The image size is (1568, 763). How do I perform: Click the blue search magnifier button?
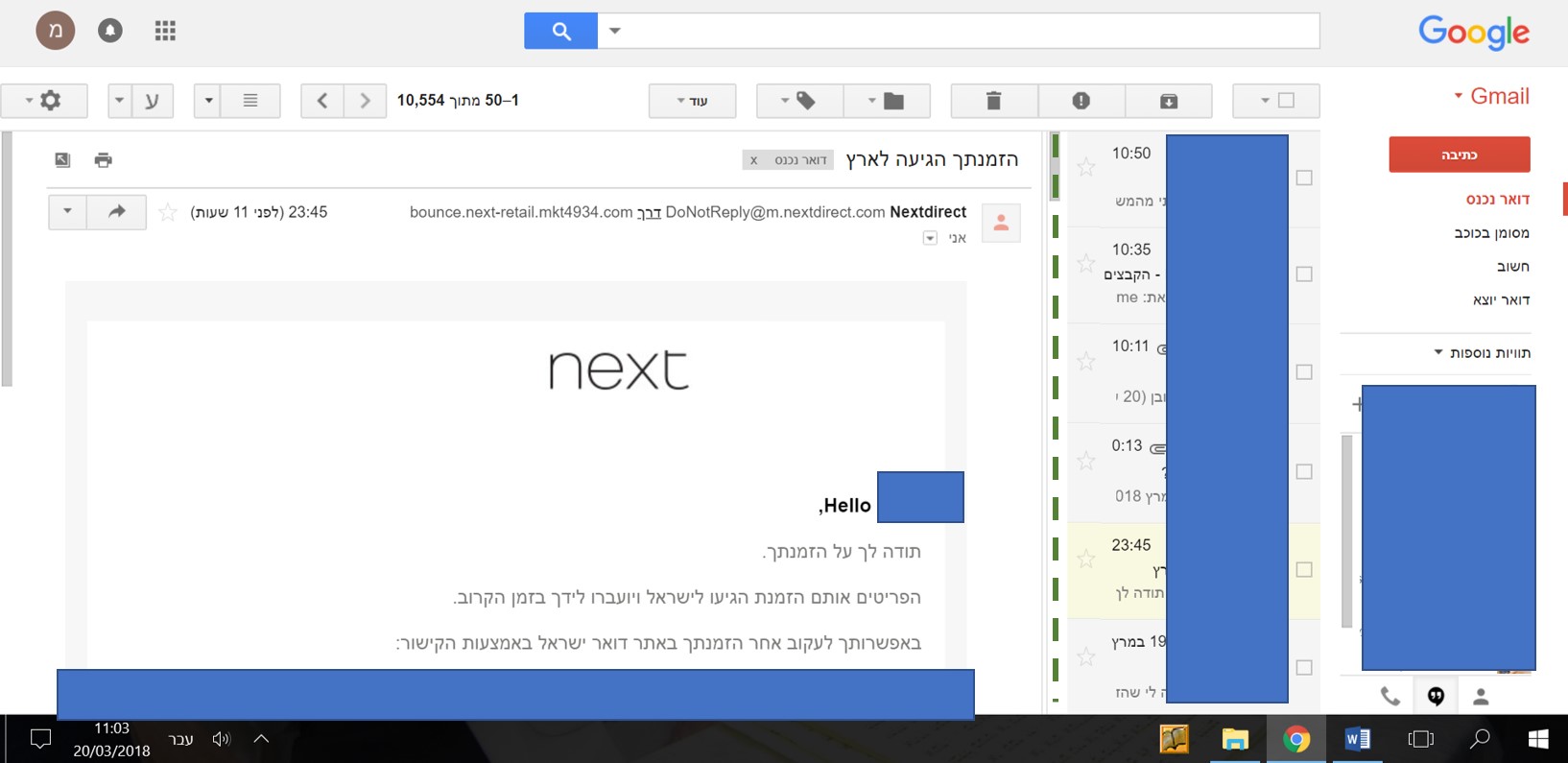pyautogui.click(x=560, y=31)
